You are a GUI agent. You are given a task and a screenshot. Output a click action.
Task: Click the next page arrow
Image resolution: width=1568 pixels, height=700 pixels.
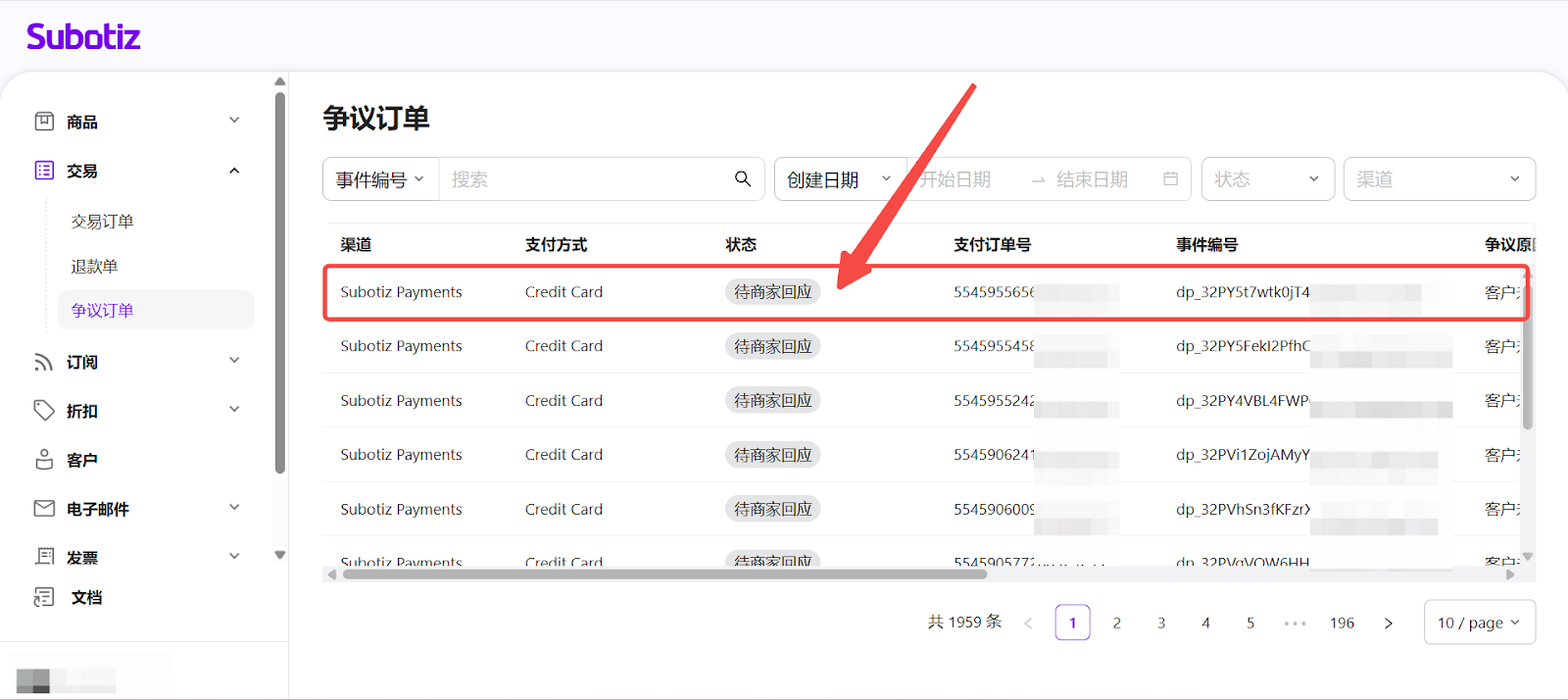(x=1388, y=623)
